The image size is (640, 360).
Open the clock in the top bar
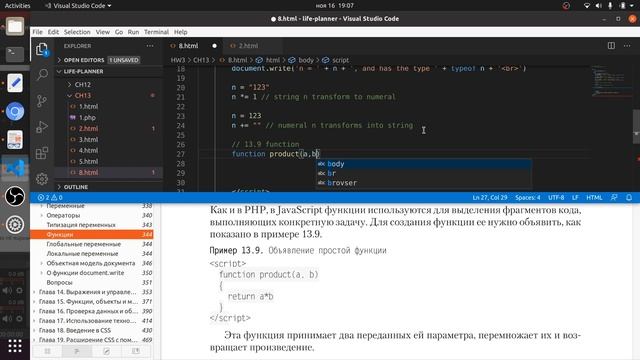coord(335,6)
